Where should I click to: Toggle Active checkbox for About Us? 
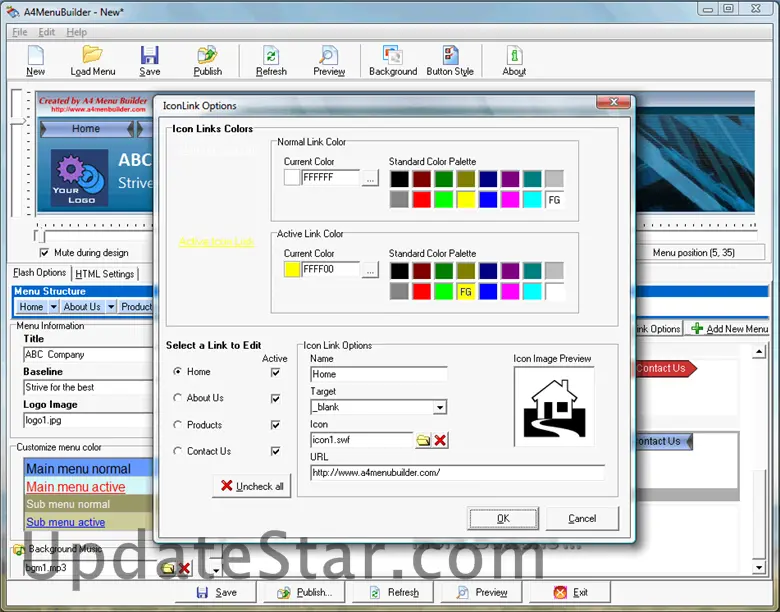tap(275, 399)
